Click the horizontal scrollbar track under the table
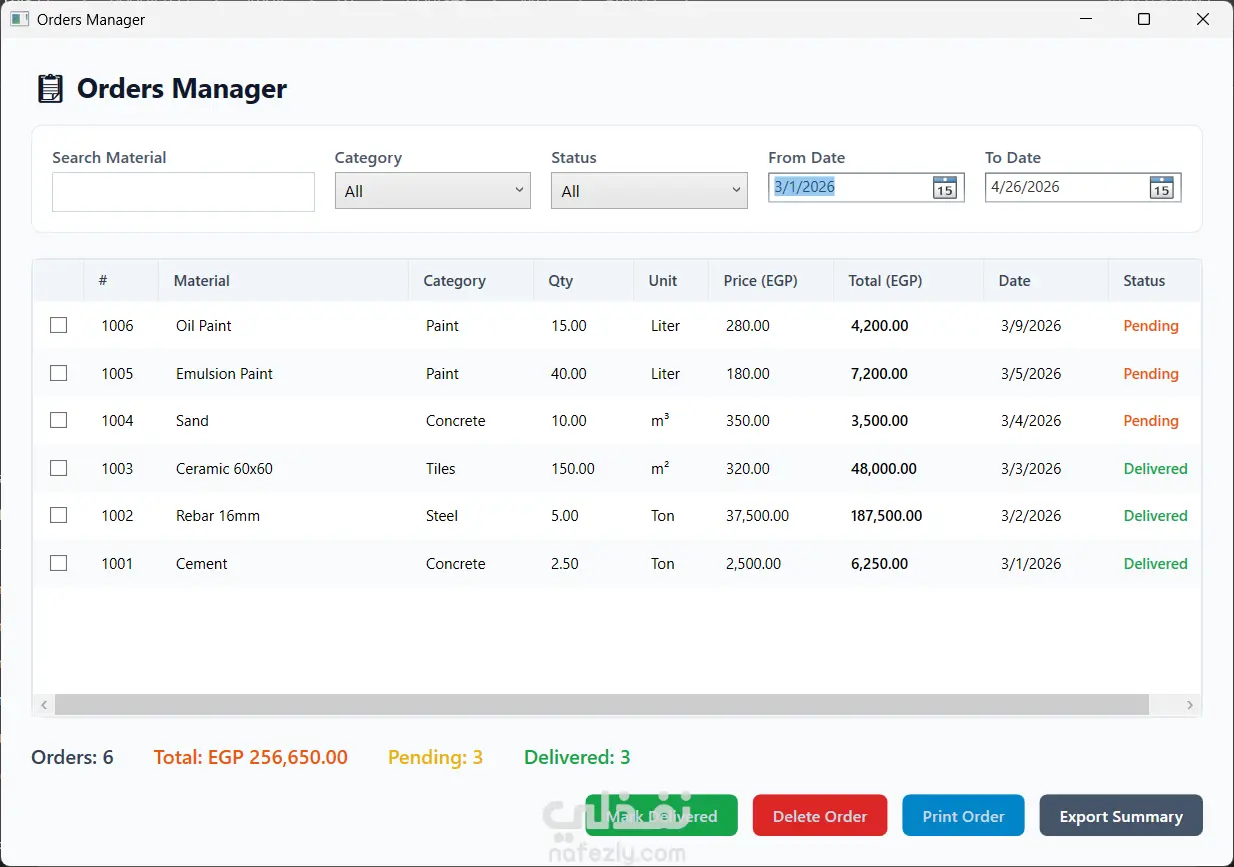This screenshot has width=1234, height=867. 601,705
